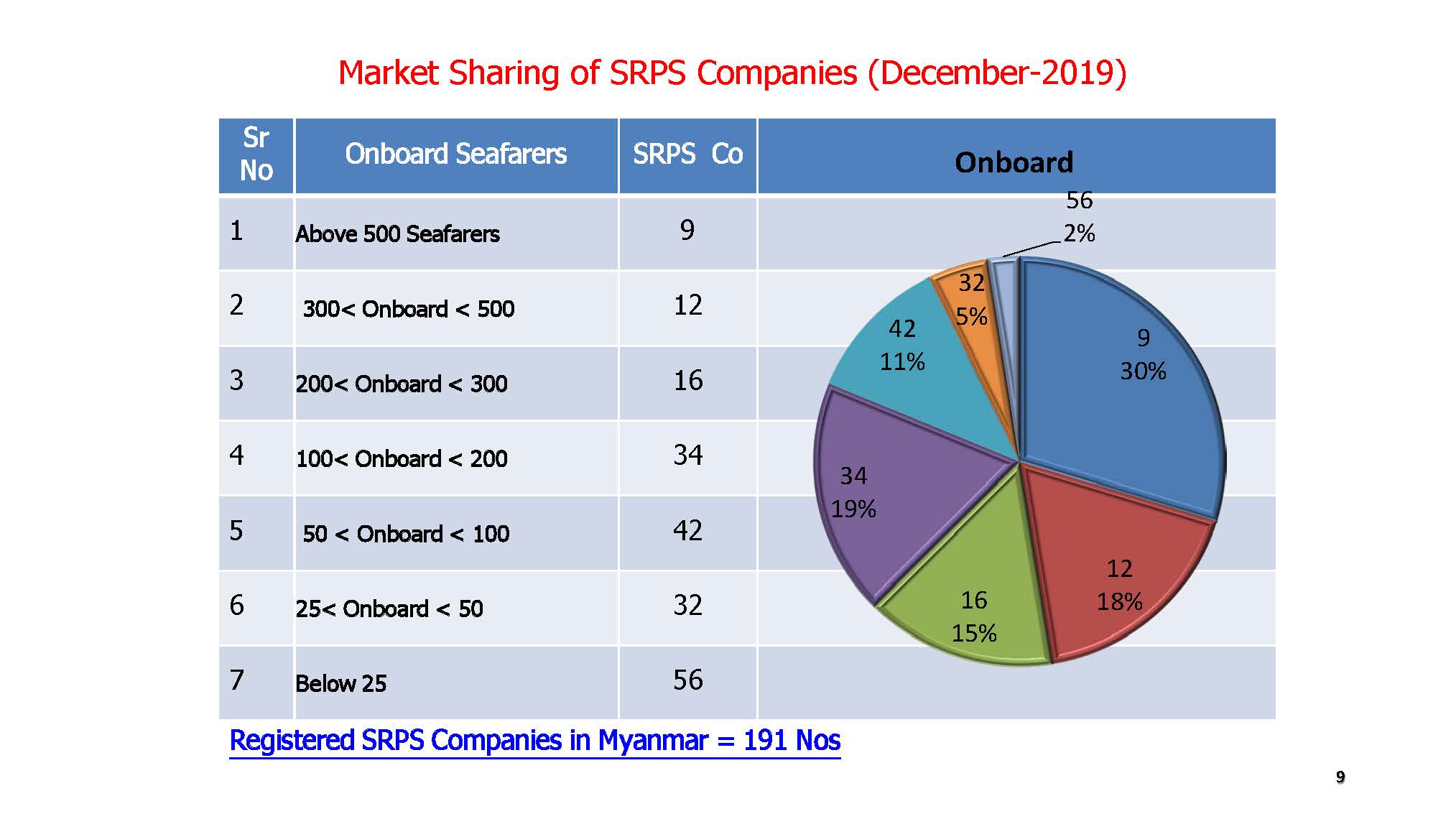Click the Onboard Seafarers column header
The height and width of the screenshot is (814, 1456).
tap(455, 154)
